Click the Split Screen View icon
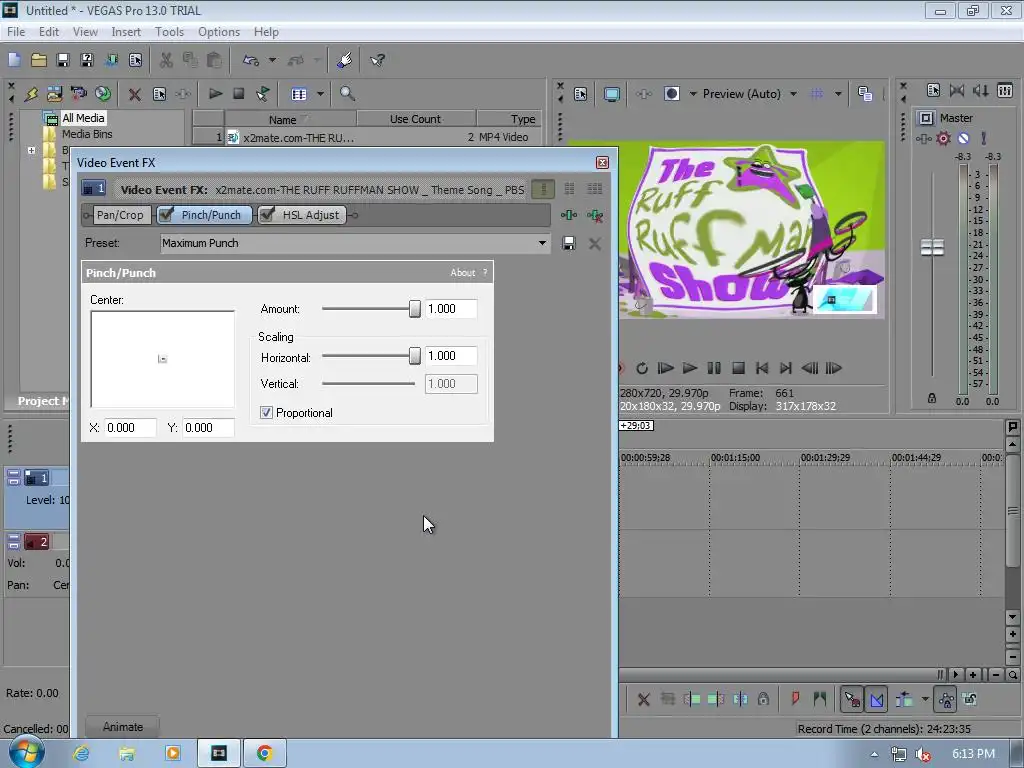Screen dimensions: 1024x768 pos(671,93)
